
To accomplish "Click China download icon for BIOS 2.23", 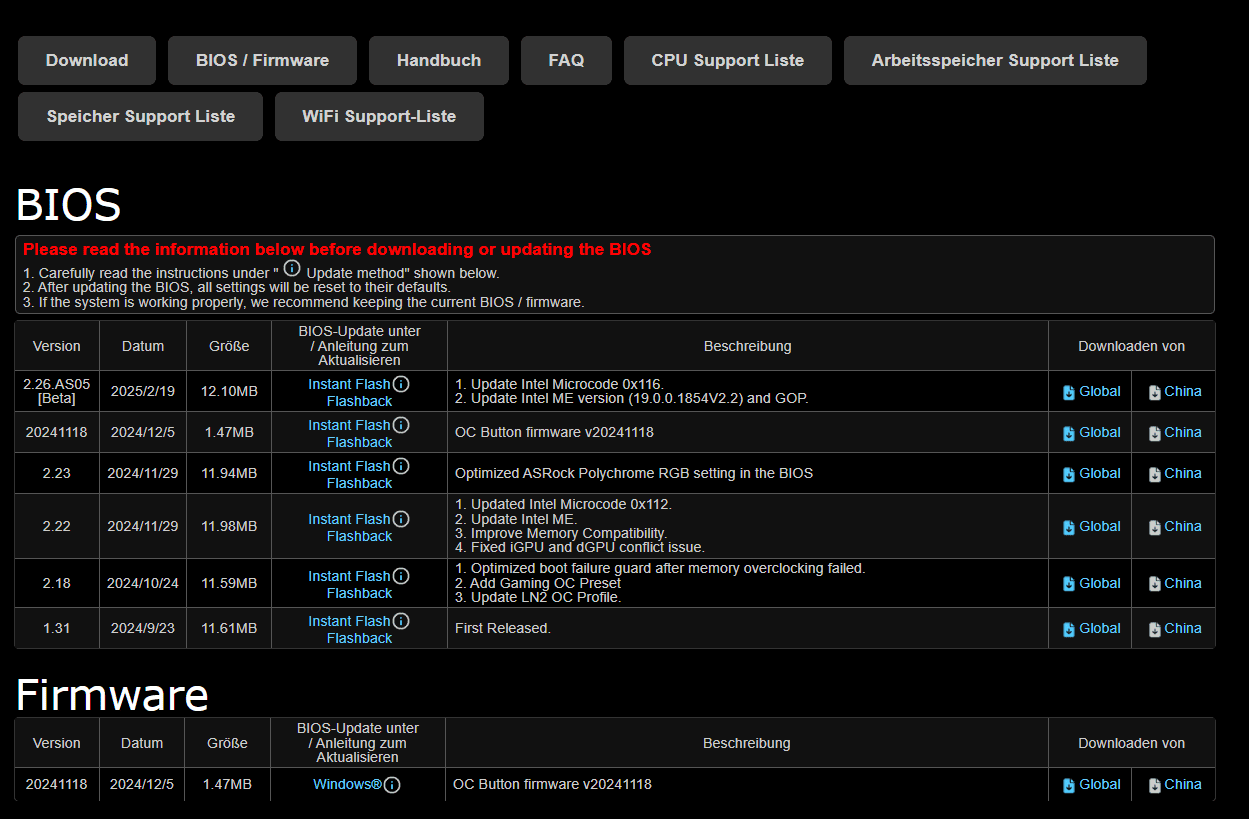I will point(1155,474).
